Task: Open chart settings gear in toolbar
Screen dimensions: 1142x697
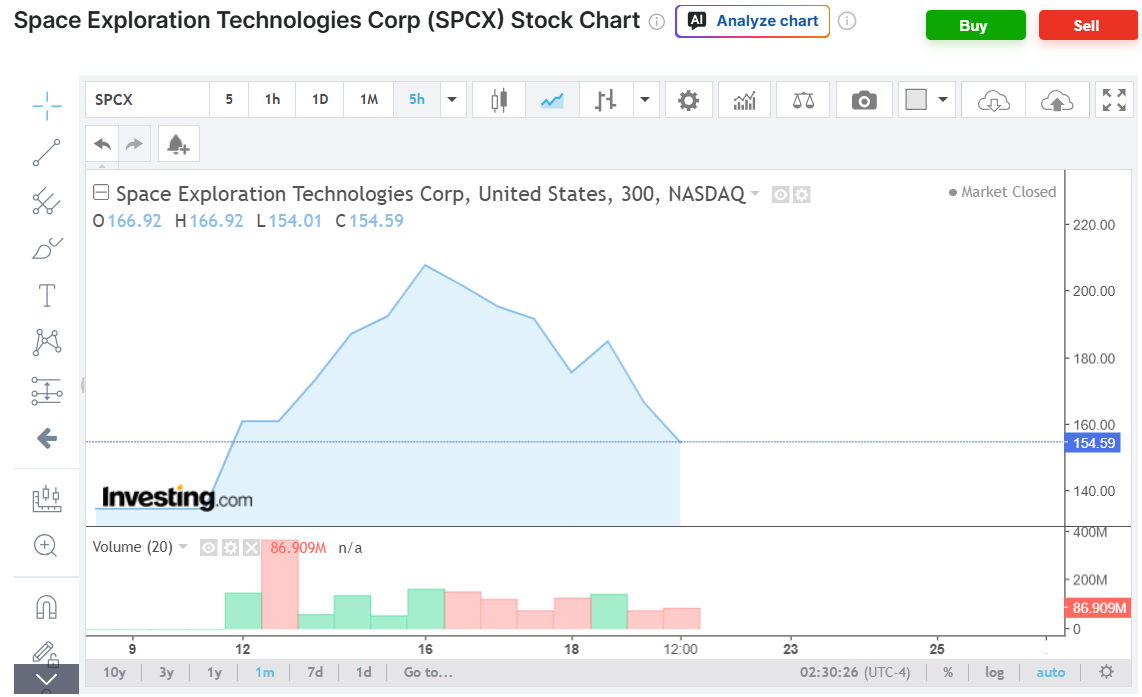Action: click(688, 100)
